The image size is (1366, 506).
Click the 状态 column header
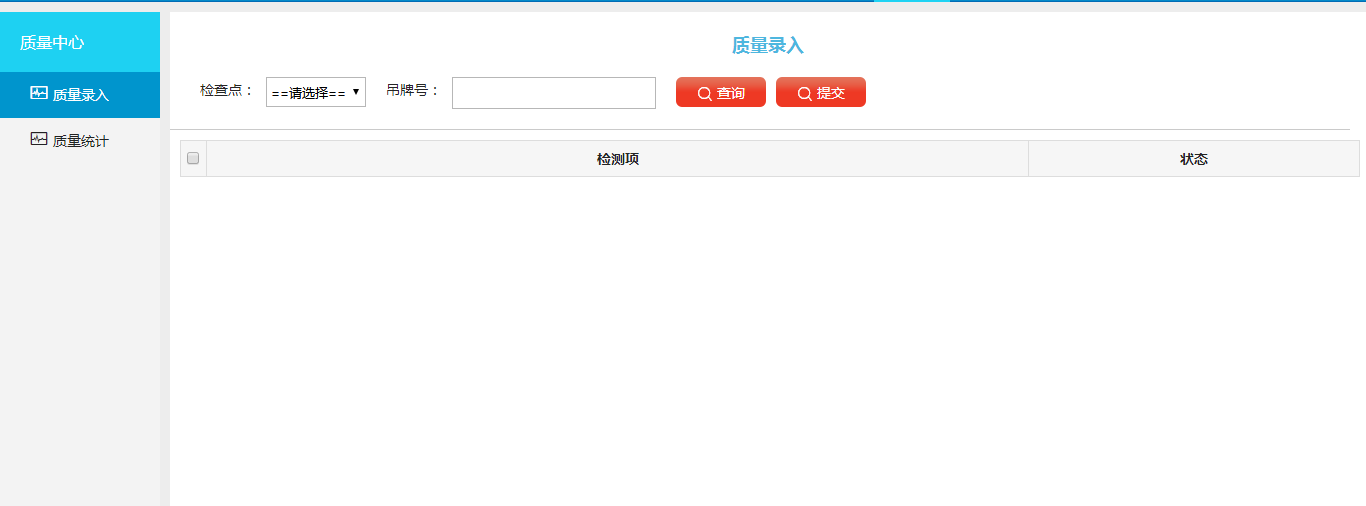pos(1194,159)
